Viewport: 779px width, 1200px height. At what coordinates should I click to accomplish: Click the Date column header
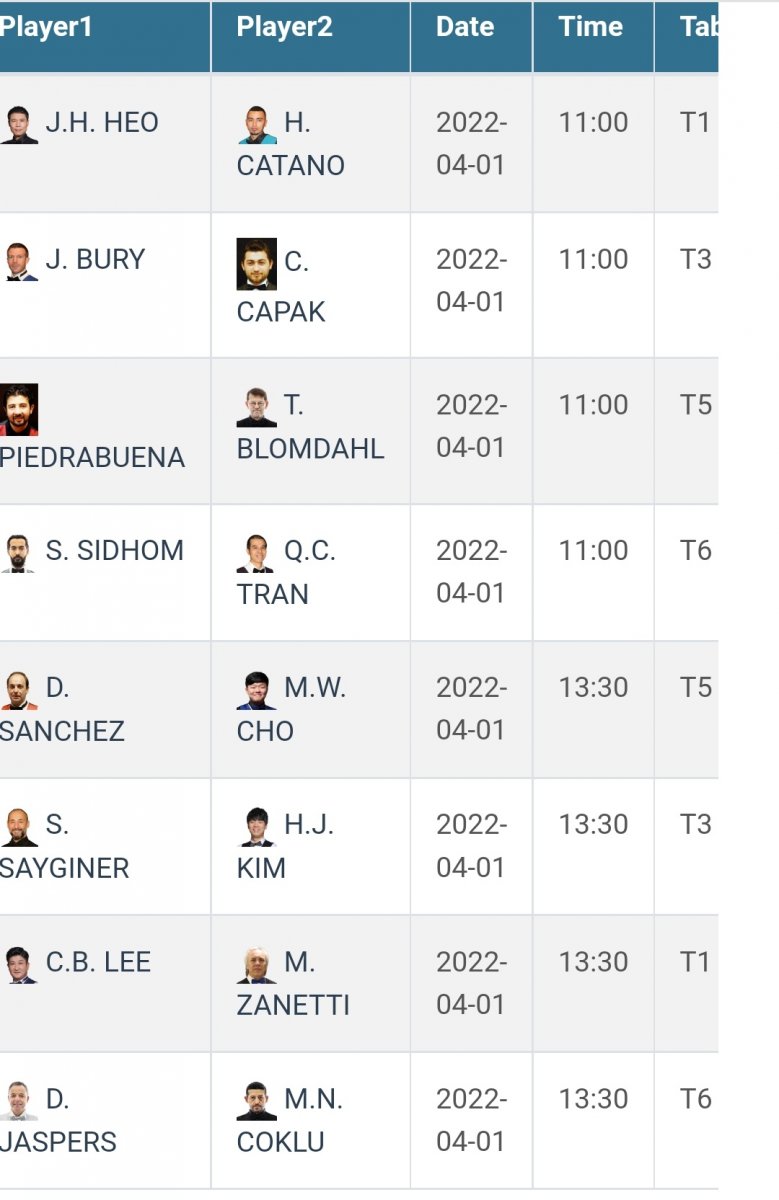pyautogui.click(x=465, y=27)
